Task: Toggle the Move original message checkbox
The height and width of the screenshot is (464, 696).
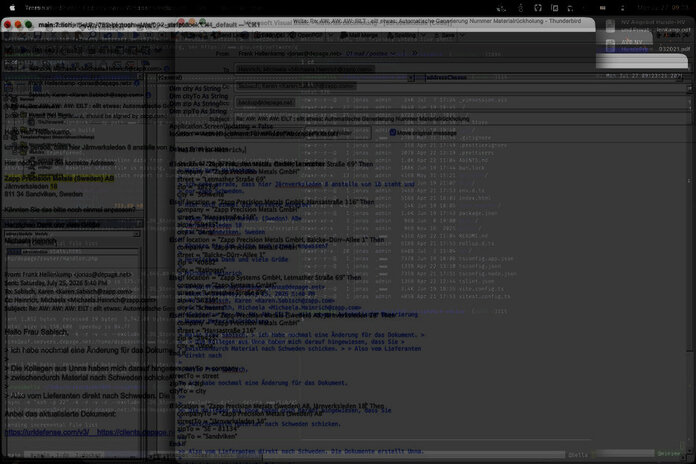Action: tap(392, 132)
